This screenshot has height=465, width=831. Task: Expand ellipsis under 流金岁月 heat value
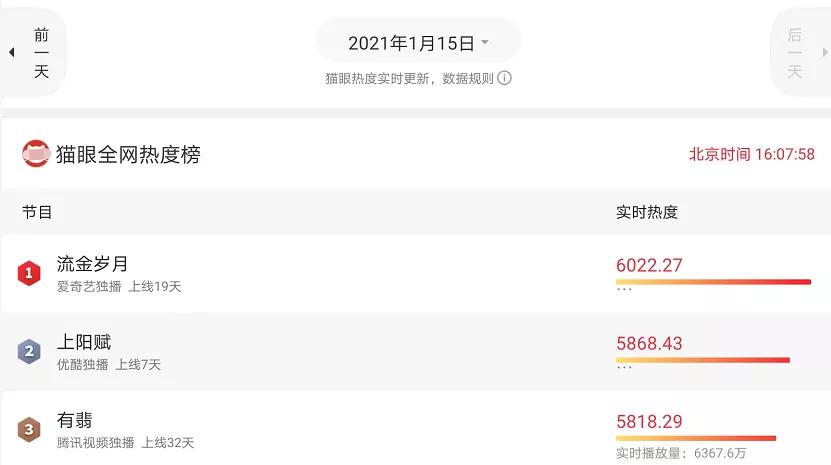[624, 289]
